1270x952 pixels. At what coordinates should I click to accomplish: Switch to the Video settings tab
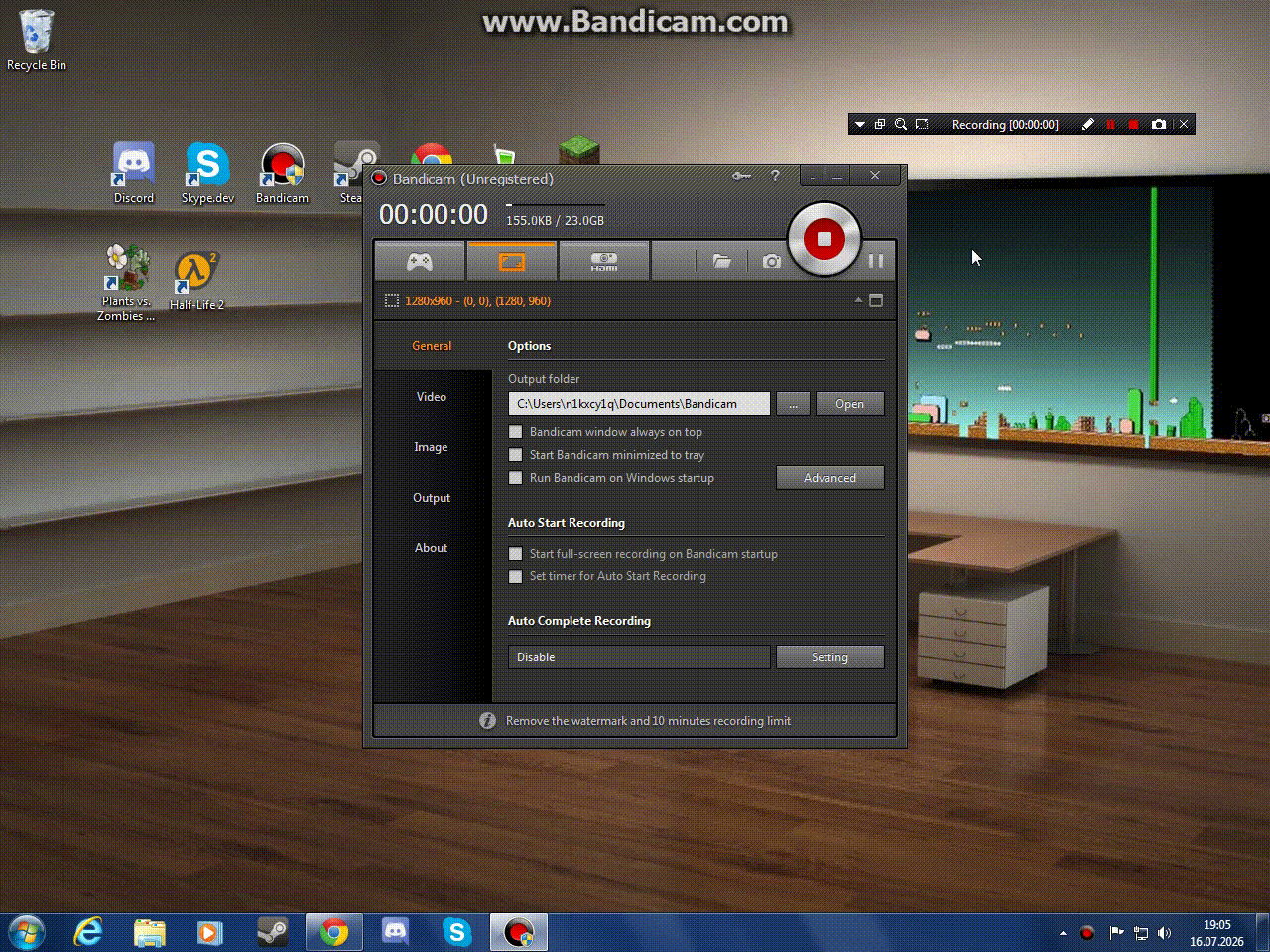pyautogui.click(x=432, y=397)
